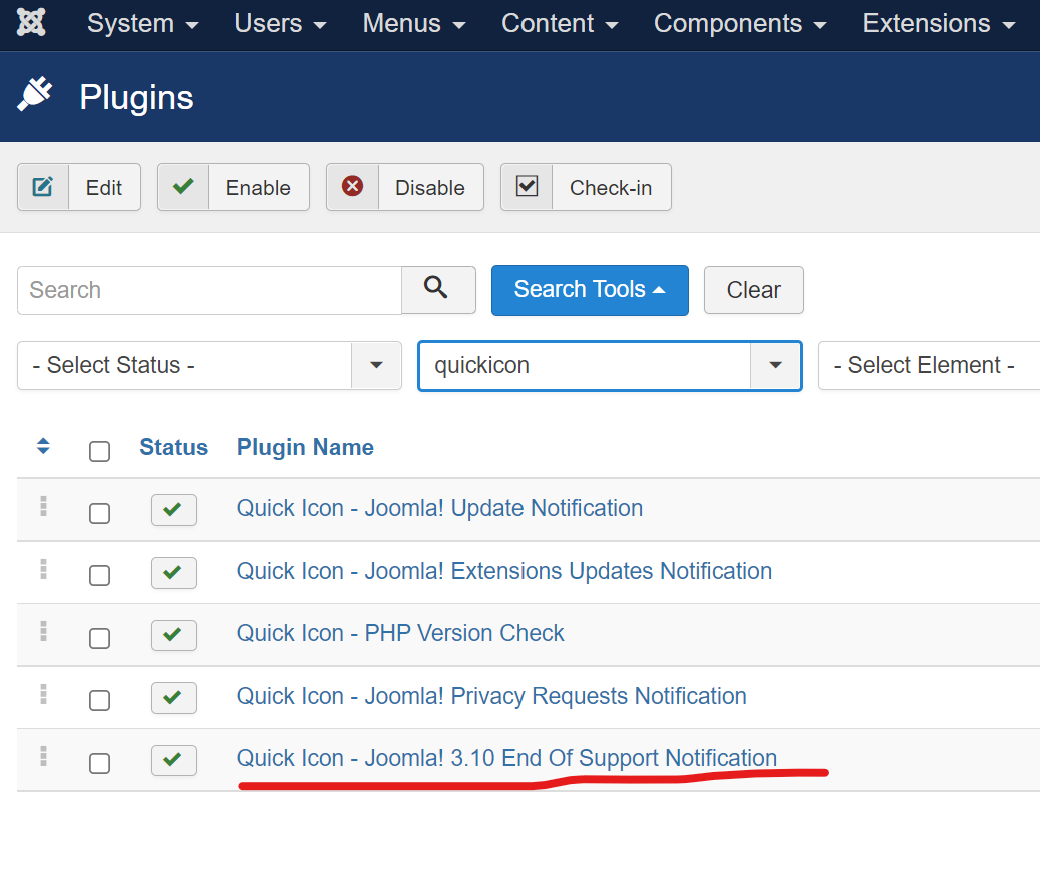Click the Joomla logo icon

pos(31,22)
